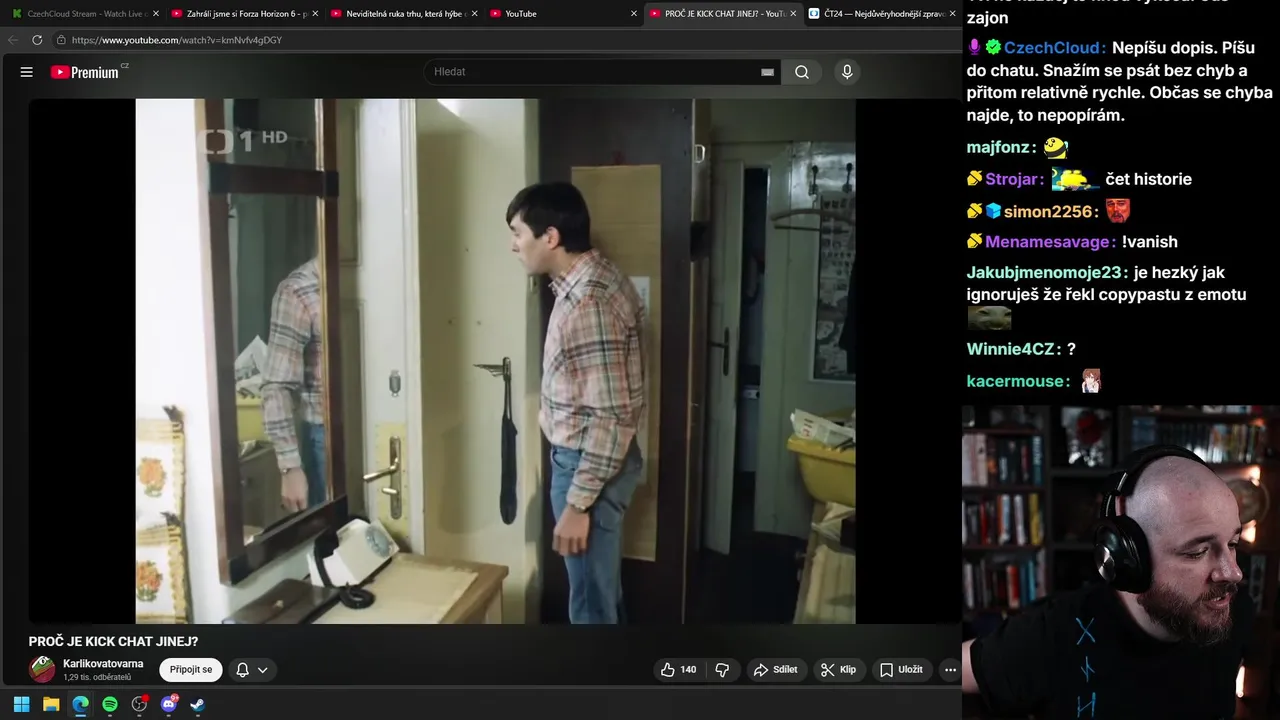Close the plain YouTube tab
1280x720 pixels.
coord(634,14)
